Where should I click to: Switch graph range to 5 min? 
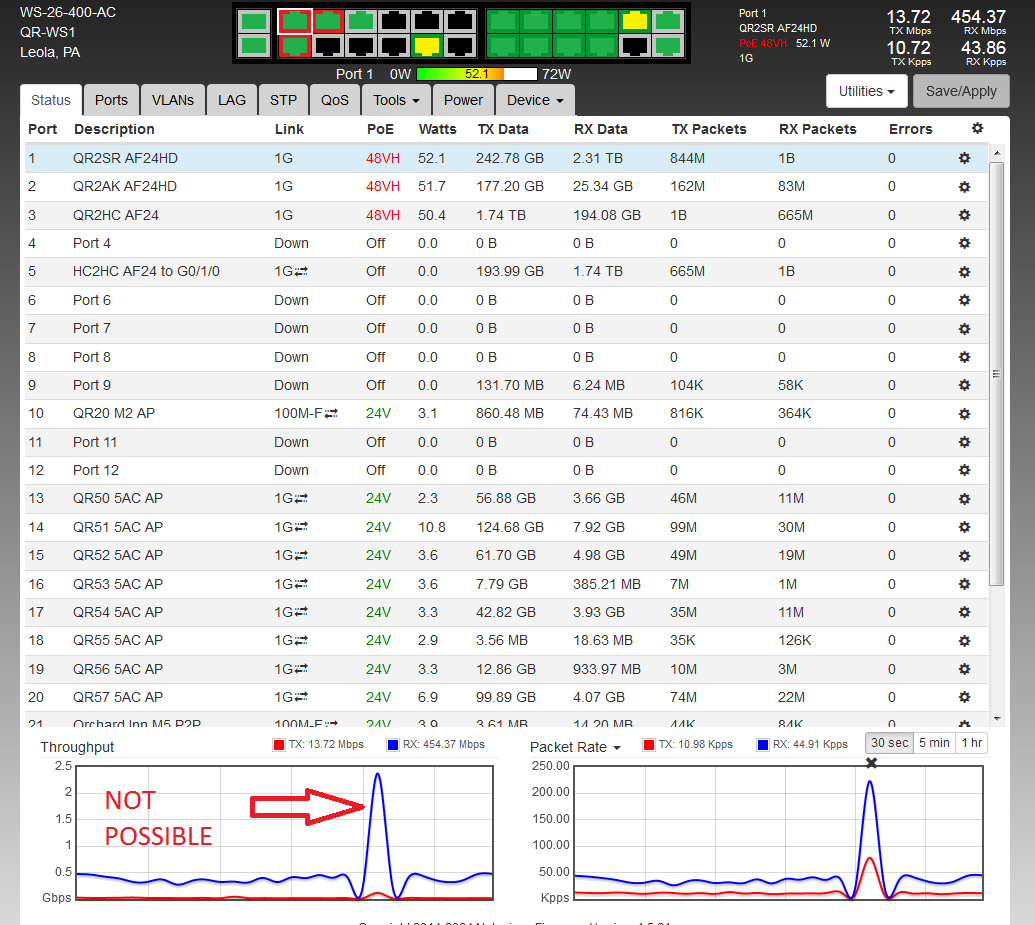click(x=934, y=742)
